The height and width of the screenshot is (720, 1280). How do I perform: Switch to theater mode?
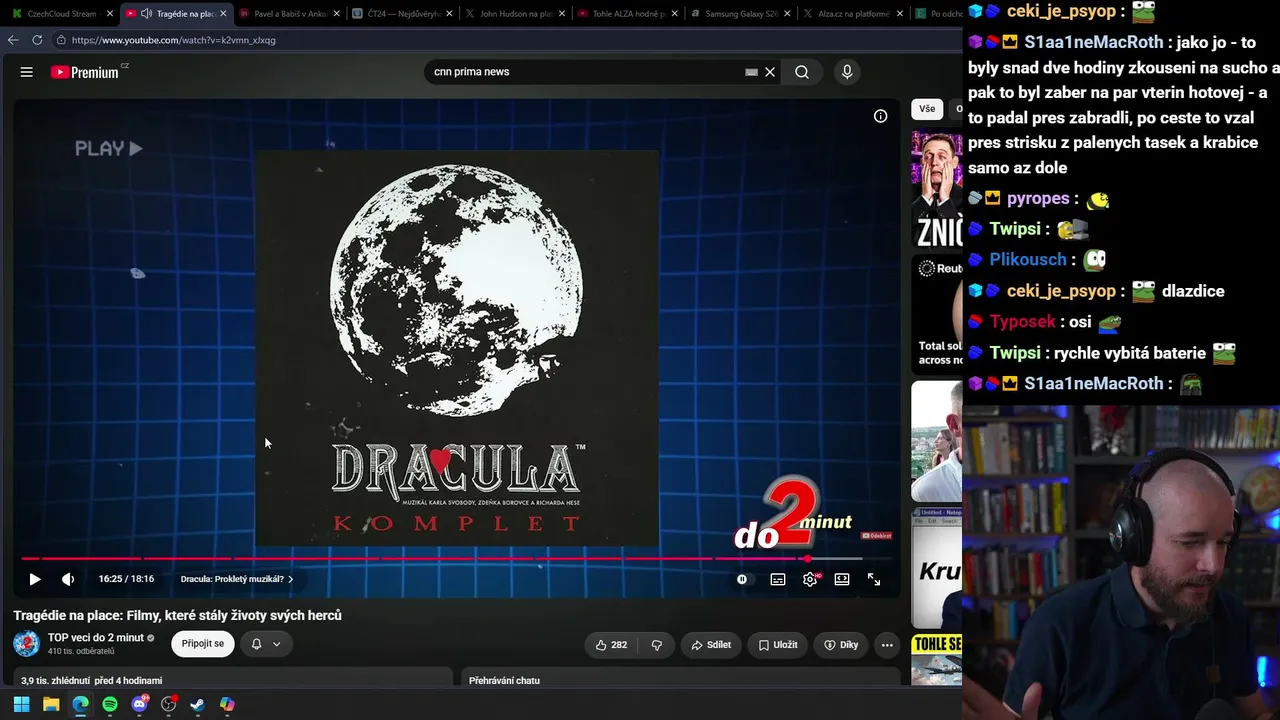842,579
